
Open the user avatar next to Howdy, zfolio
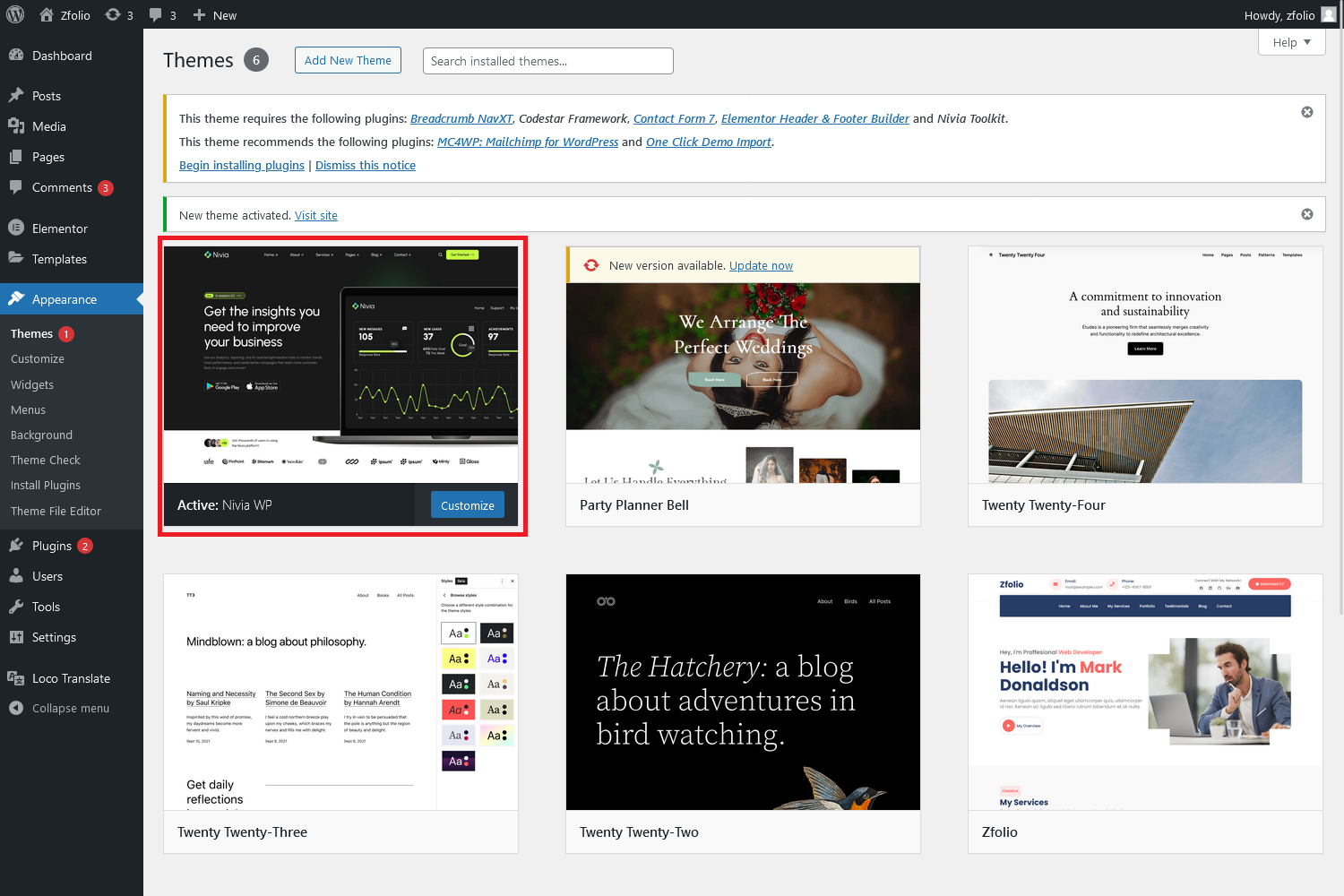click(1328, 15)
